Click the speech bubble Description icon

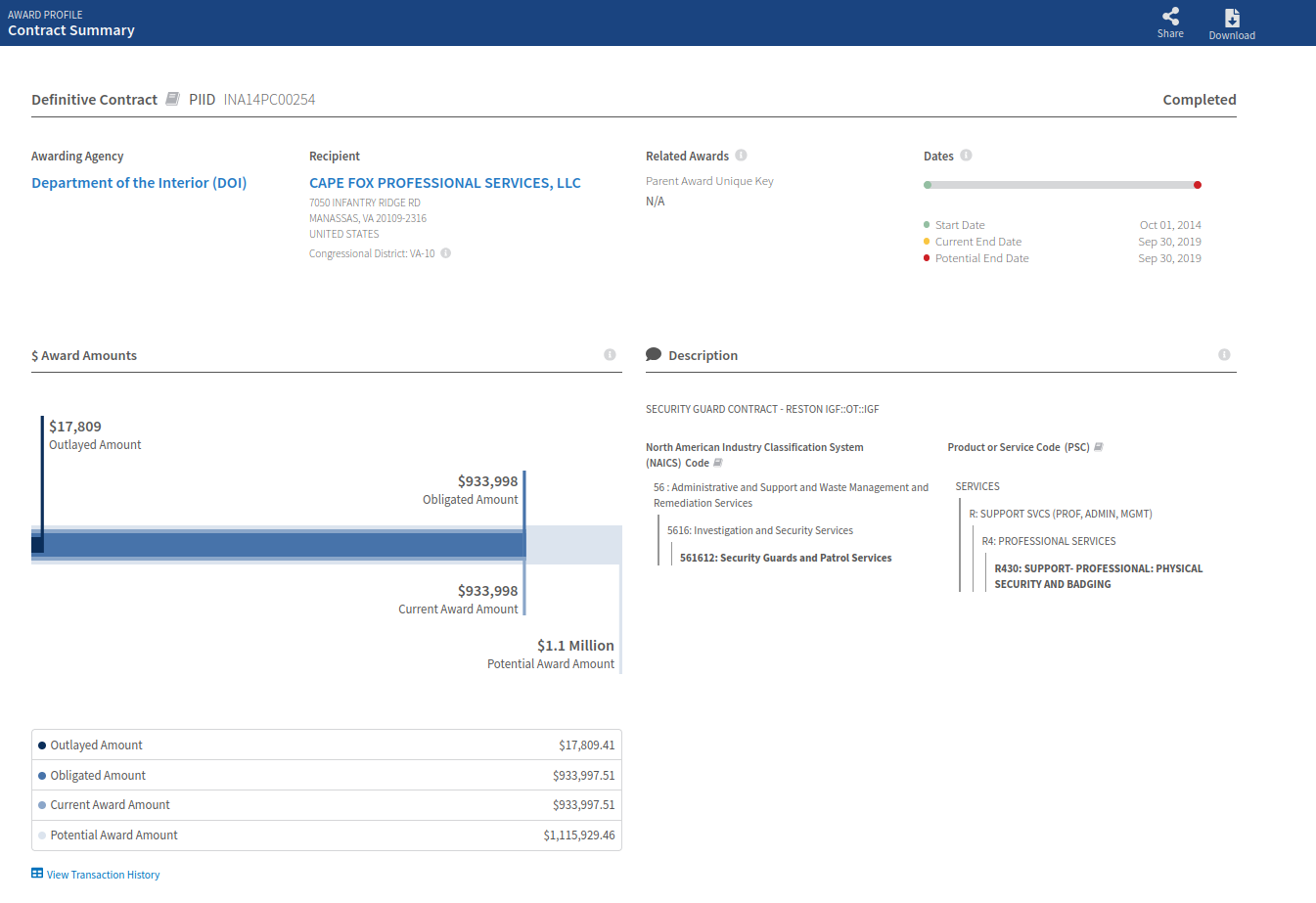654,354
